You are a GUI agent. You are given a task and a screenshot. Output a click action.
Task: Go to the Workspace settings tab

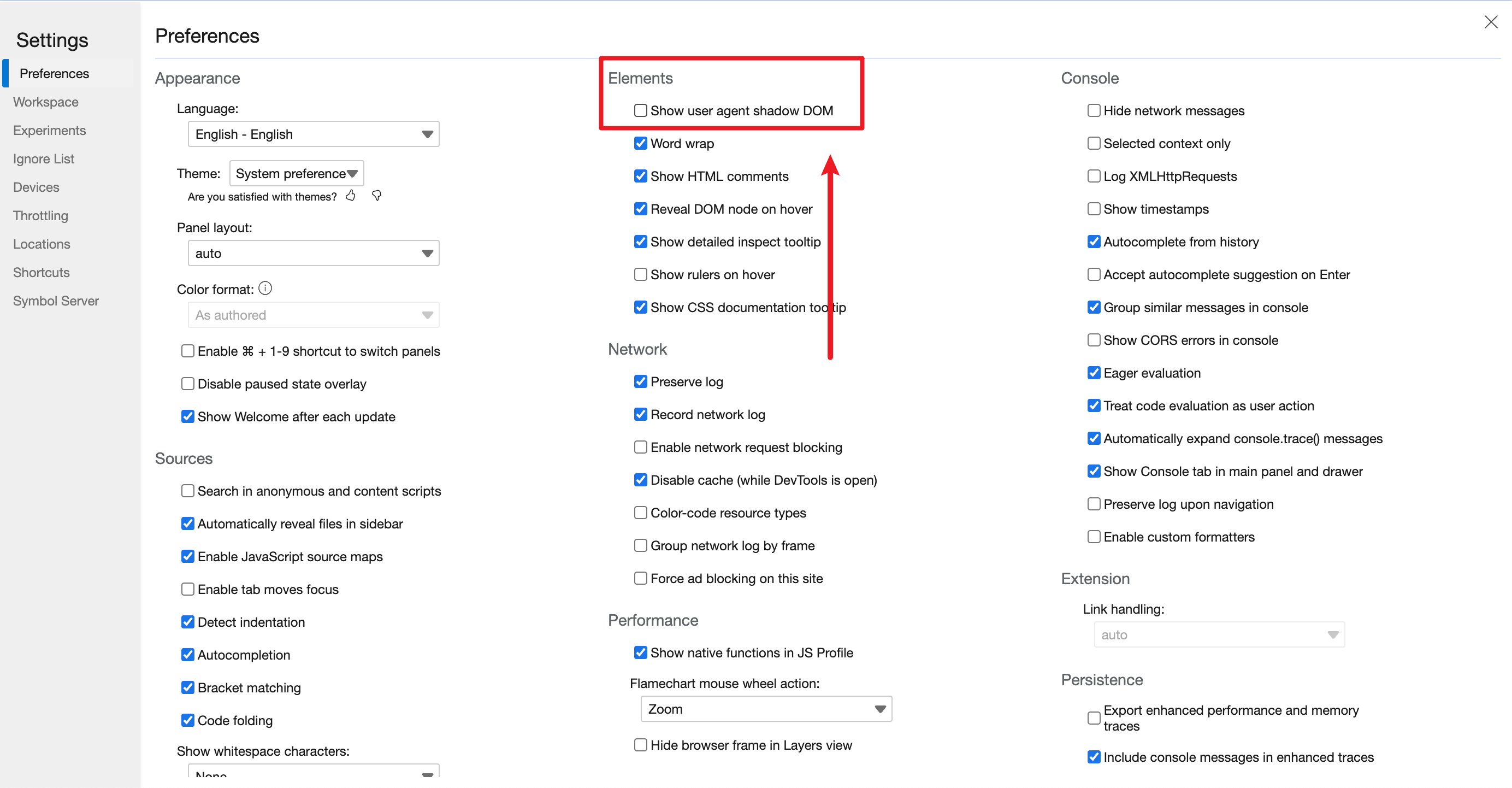(46, 102)
